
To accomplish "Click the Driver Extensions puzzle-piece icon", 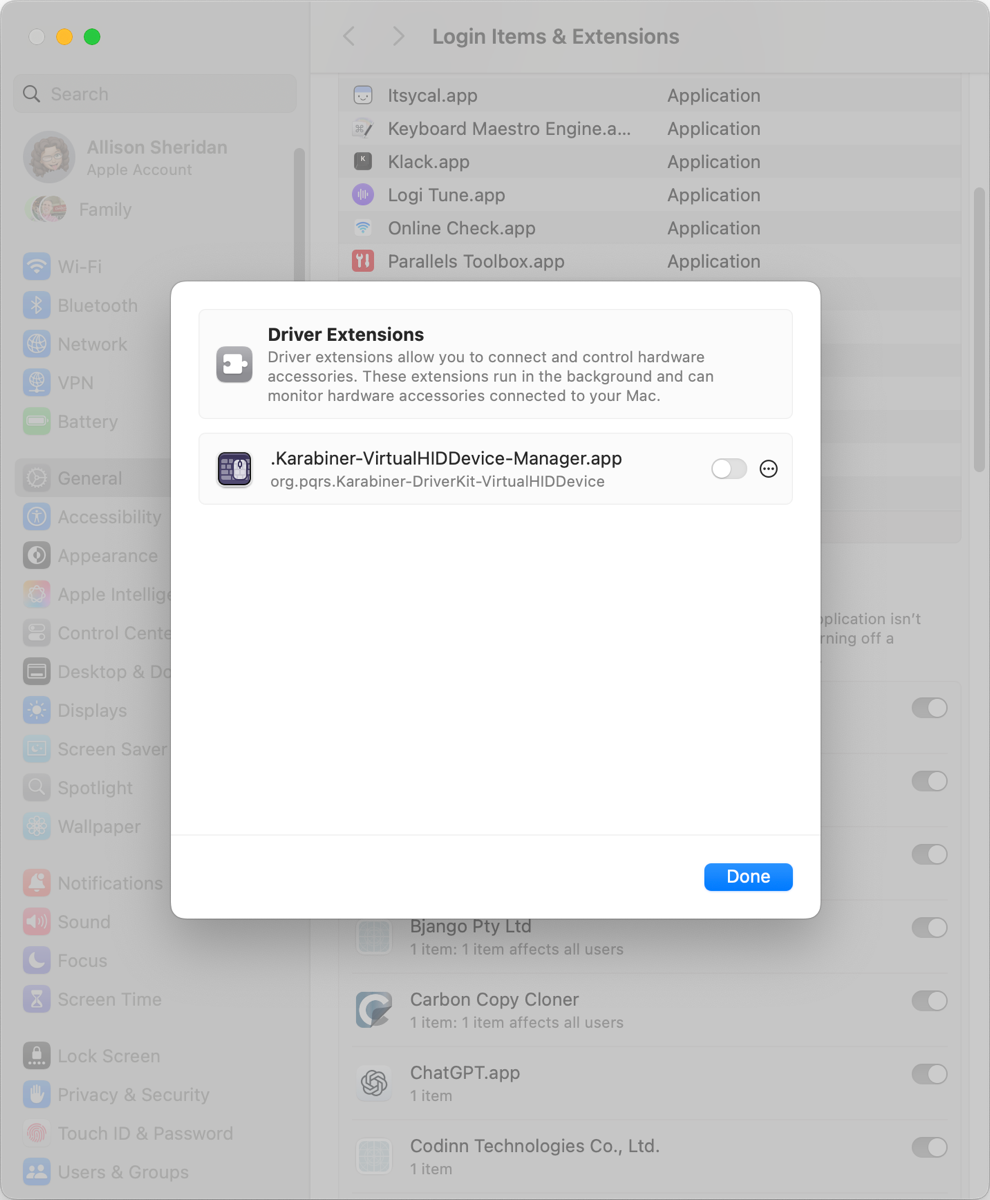I will click(233, 364).
